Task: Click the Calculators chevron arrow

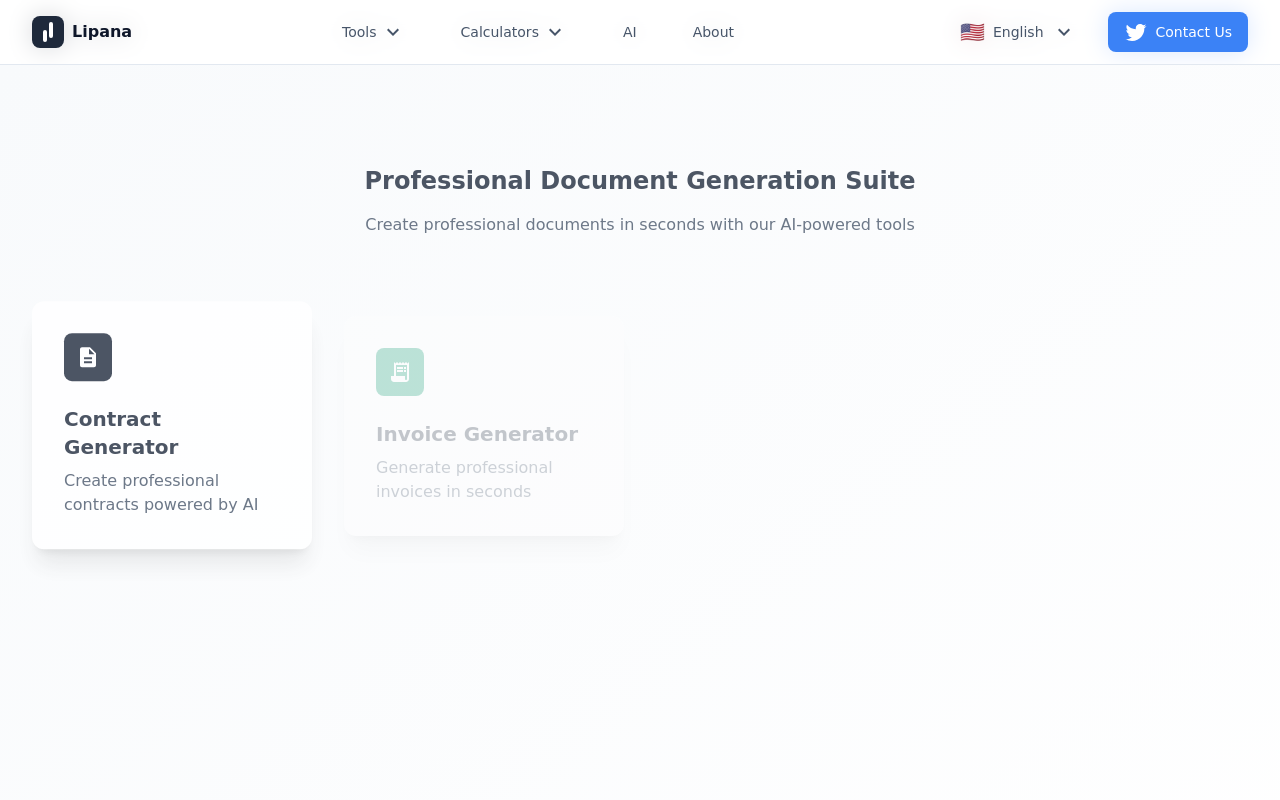Action: 555,32
